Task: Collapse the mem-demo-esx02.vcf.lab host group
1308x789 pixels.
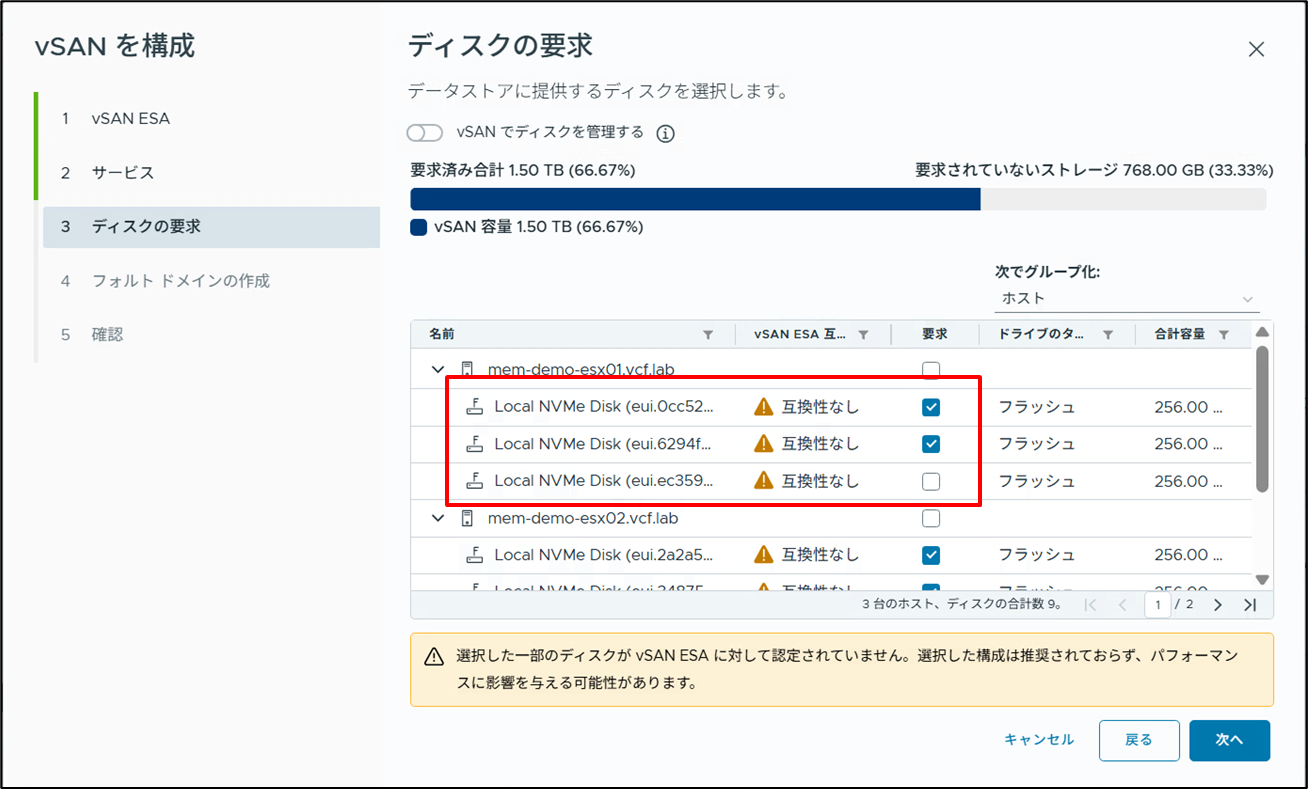Action: [437, 518]
